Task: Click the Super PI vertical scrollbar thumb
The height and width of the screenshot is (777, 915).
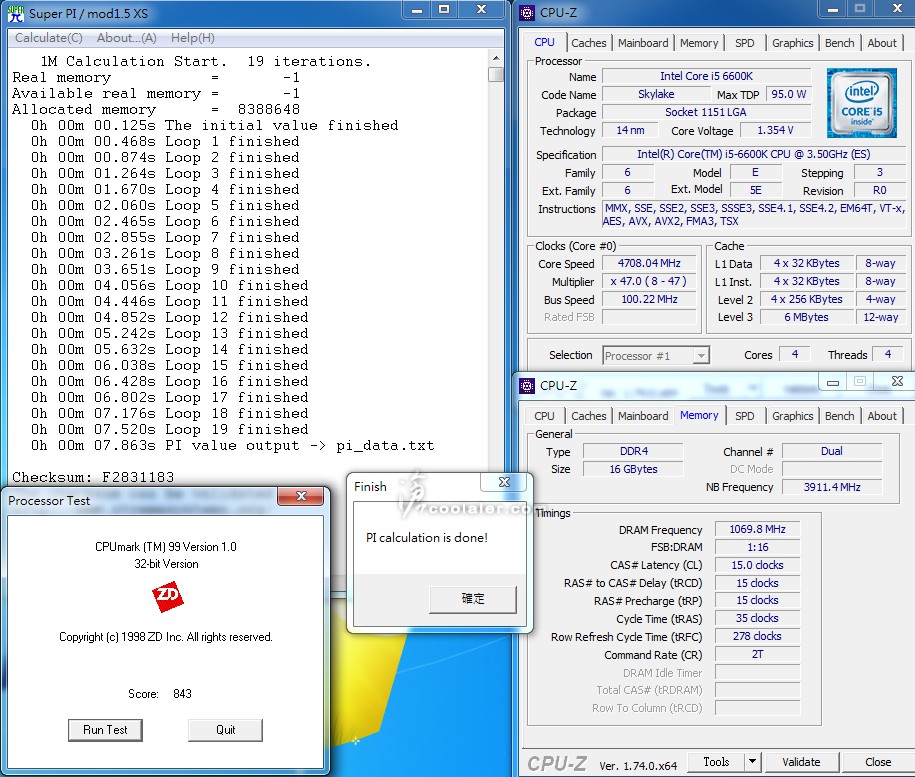Action: point(495,75)
